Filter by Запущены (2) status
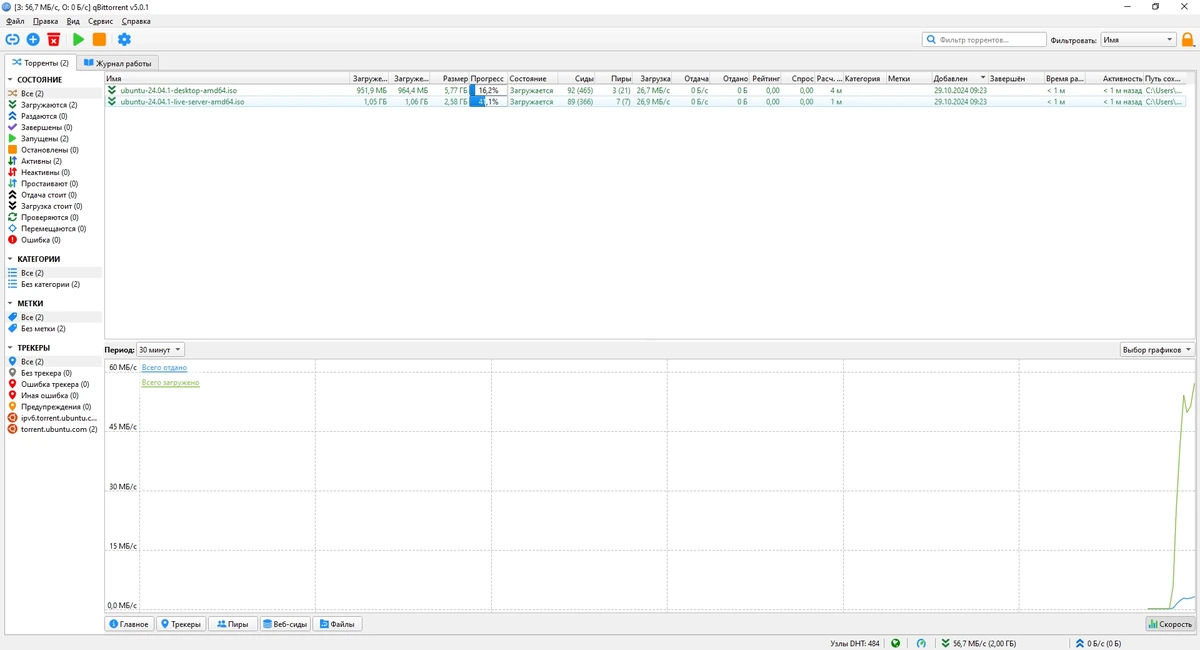Screen dimensions: 1200x650 [x=45, y=139]
